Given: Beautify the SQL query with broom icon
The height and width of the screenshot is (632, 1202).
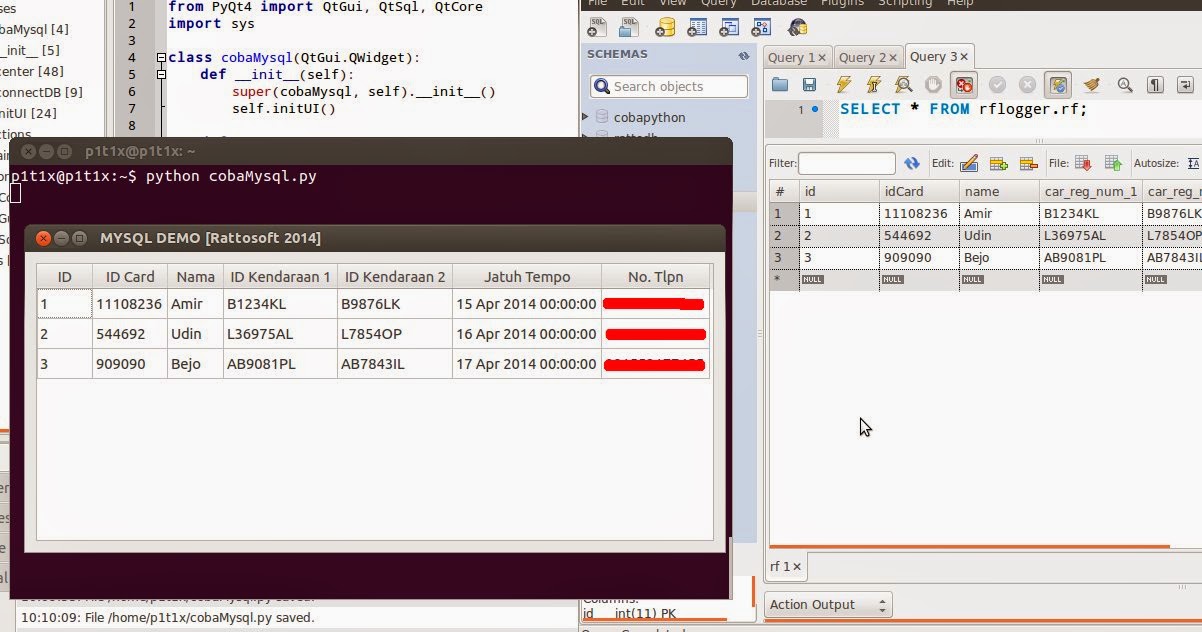Looking at the screenshot, I should tap(1091, 85).
